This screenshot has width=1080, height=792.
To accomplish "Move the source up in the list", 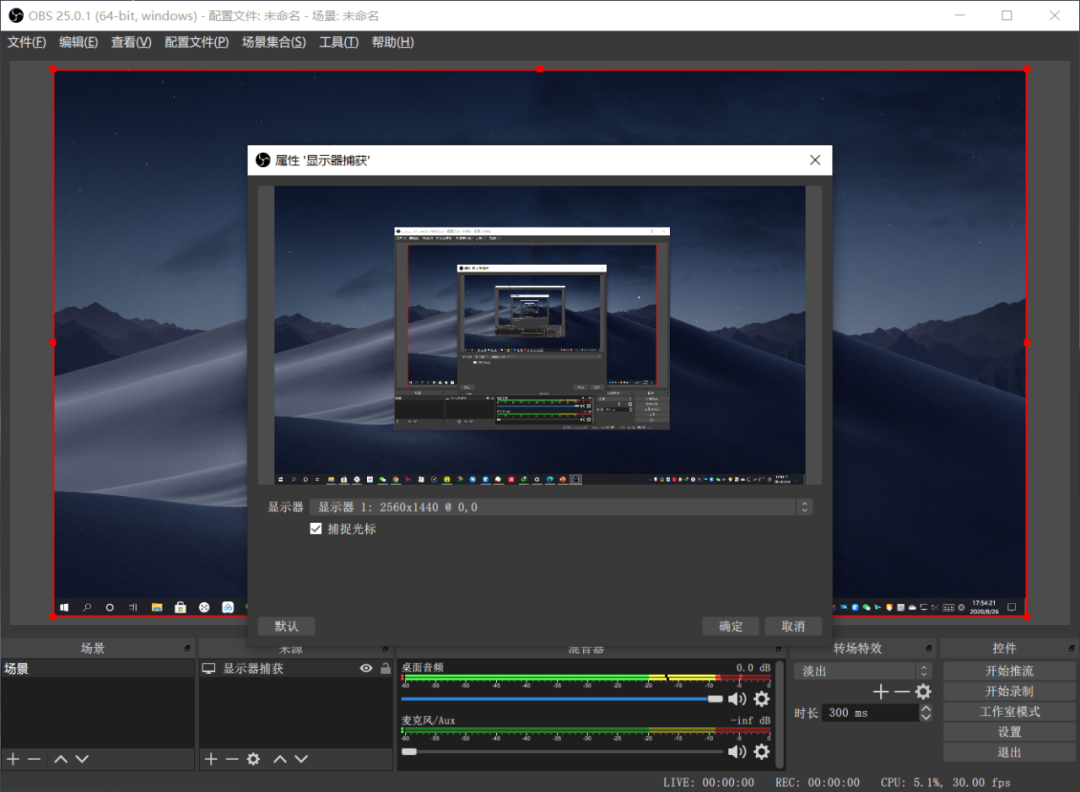I will pyautogui.click(x=280, y=759).
